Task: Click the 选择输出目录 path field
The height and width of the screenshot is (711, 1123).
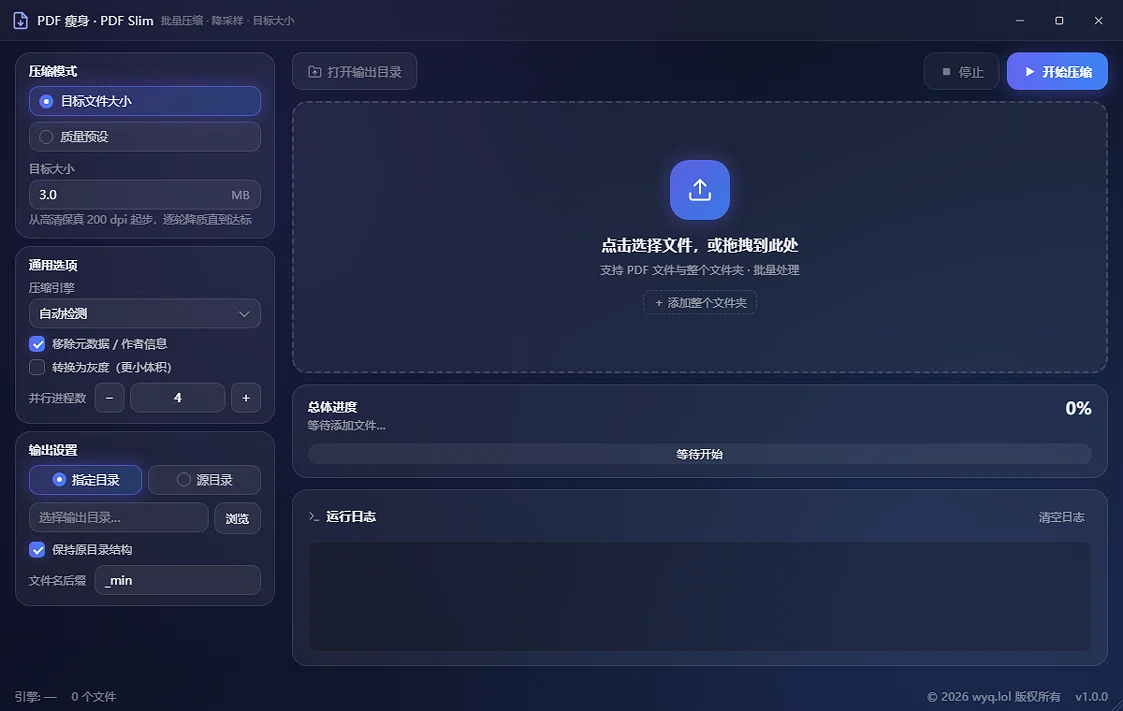Action: [x=119, y=518]
